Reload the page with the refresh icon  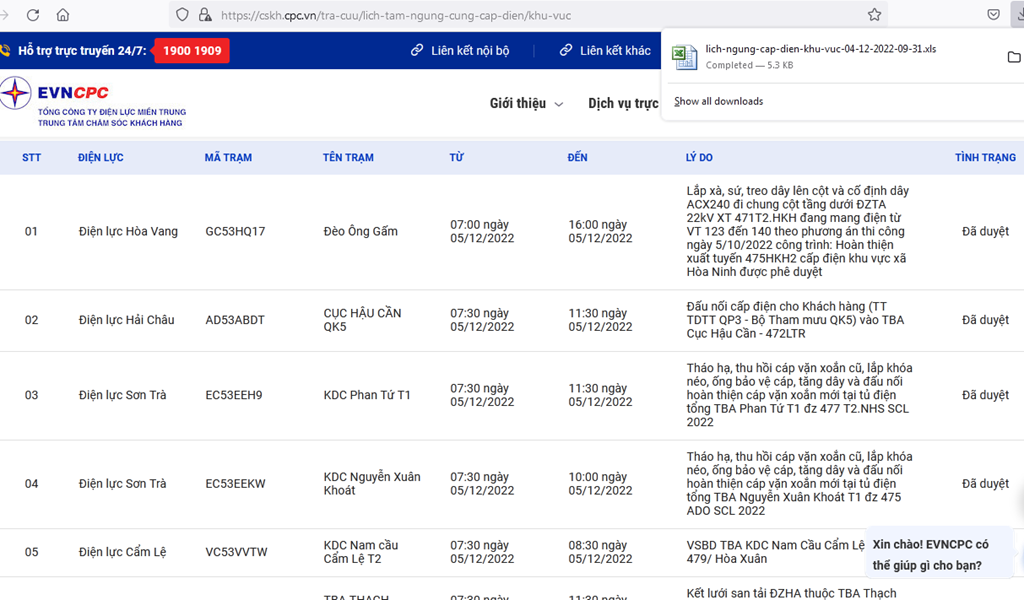coord(33,15)
